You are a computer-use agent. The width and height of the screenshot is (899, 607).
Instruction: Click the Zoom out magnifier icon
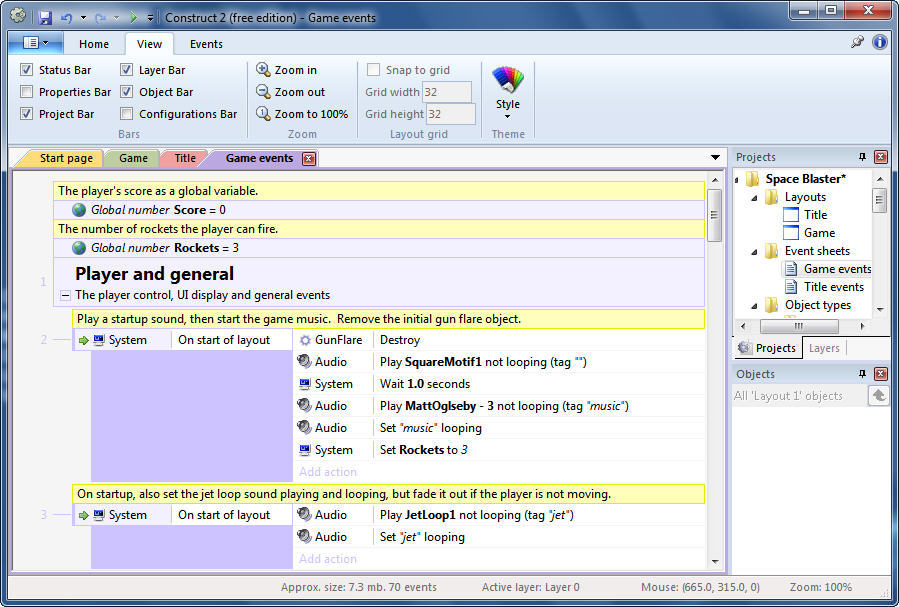tap(263, 91)
